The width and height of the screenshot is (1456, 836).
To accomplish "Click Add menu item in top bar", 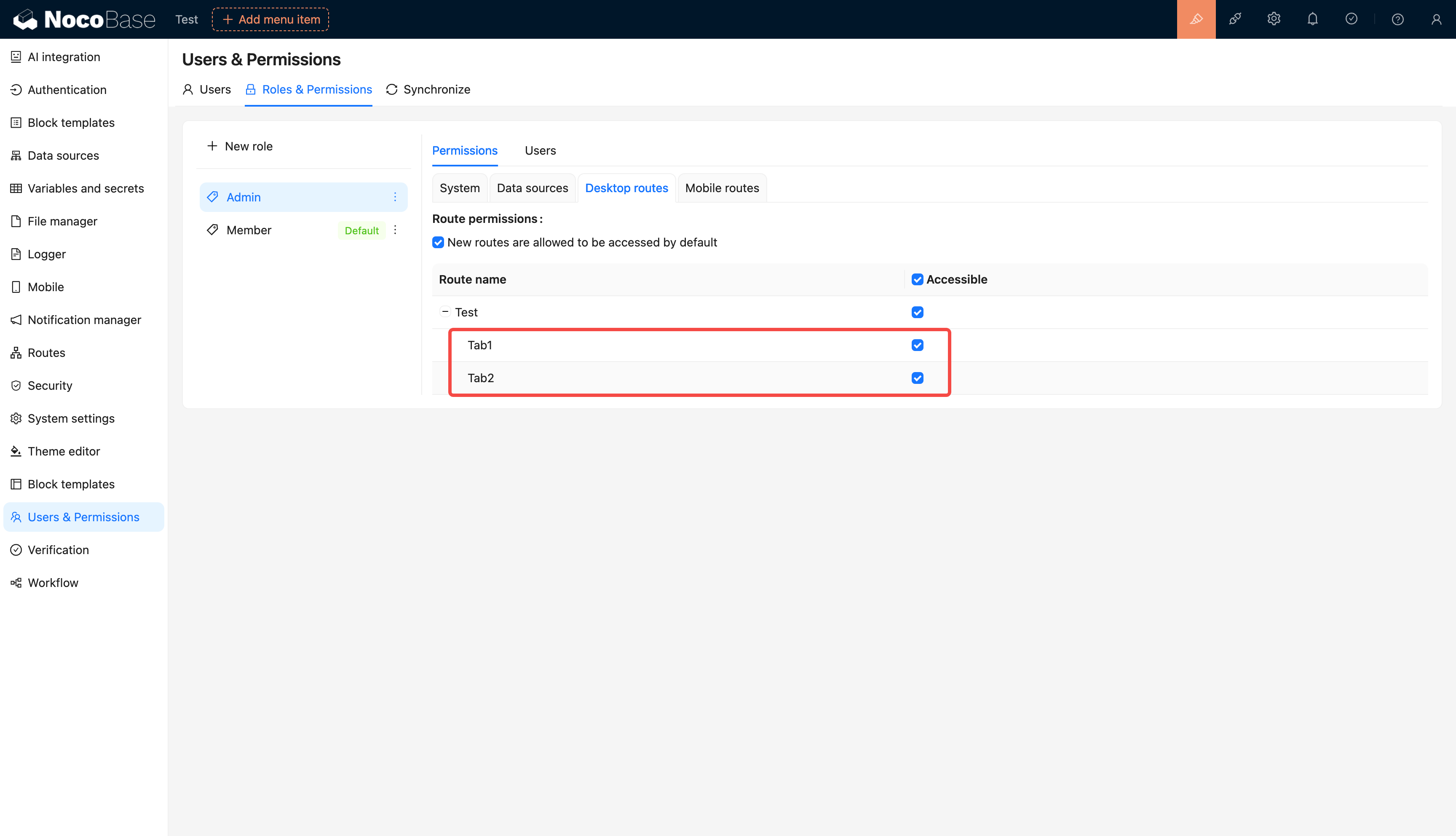I will tap(271, 19).
